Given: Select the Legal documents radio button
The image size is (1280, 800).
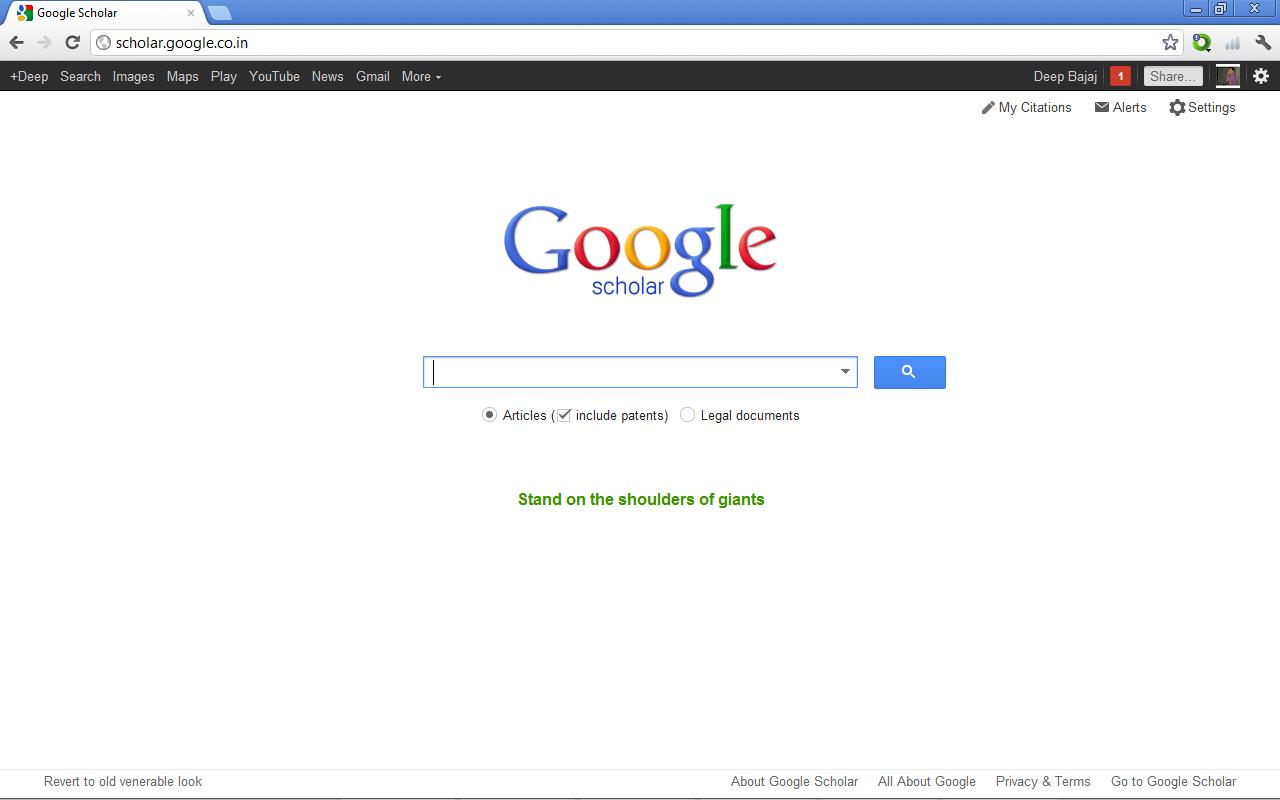Looking at the screenshot, I should pos(687,415).
